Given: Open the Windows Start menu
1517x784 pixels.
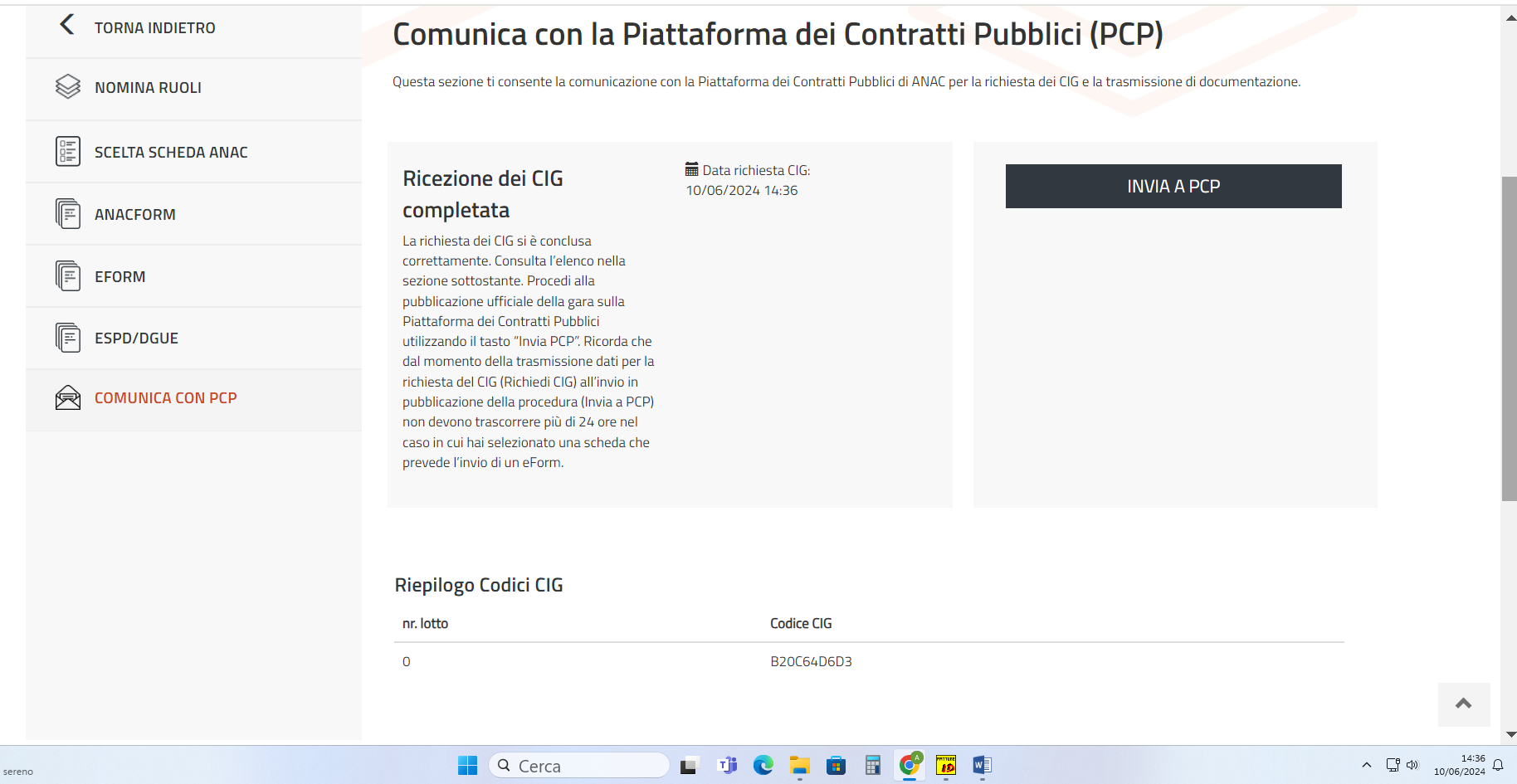Looking at the screenshot, I should tap(467, 766).
